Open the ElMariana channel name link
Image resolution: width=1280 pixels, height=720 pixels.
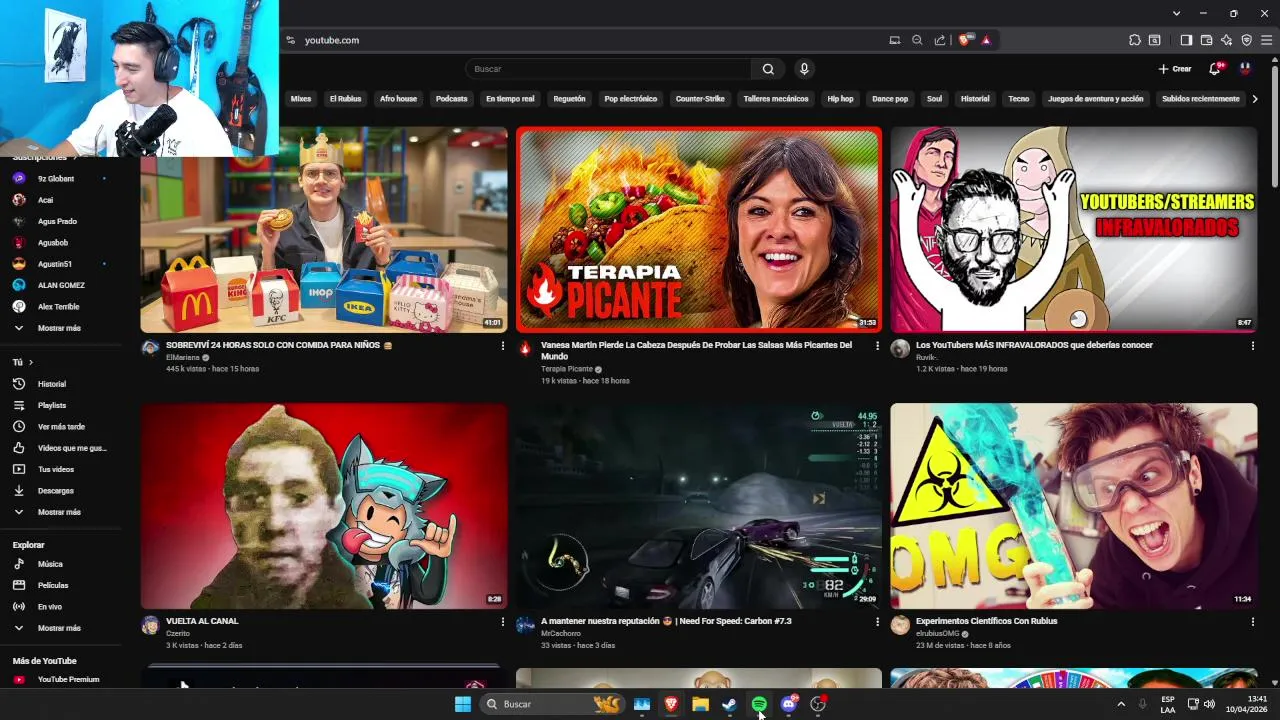(183, 357)
